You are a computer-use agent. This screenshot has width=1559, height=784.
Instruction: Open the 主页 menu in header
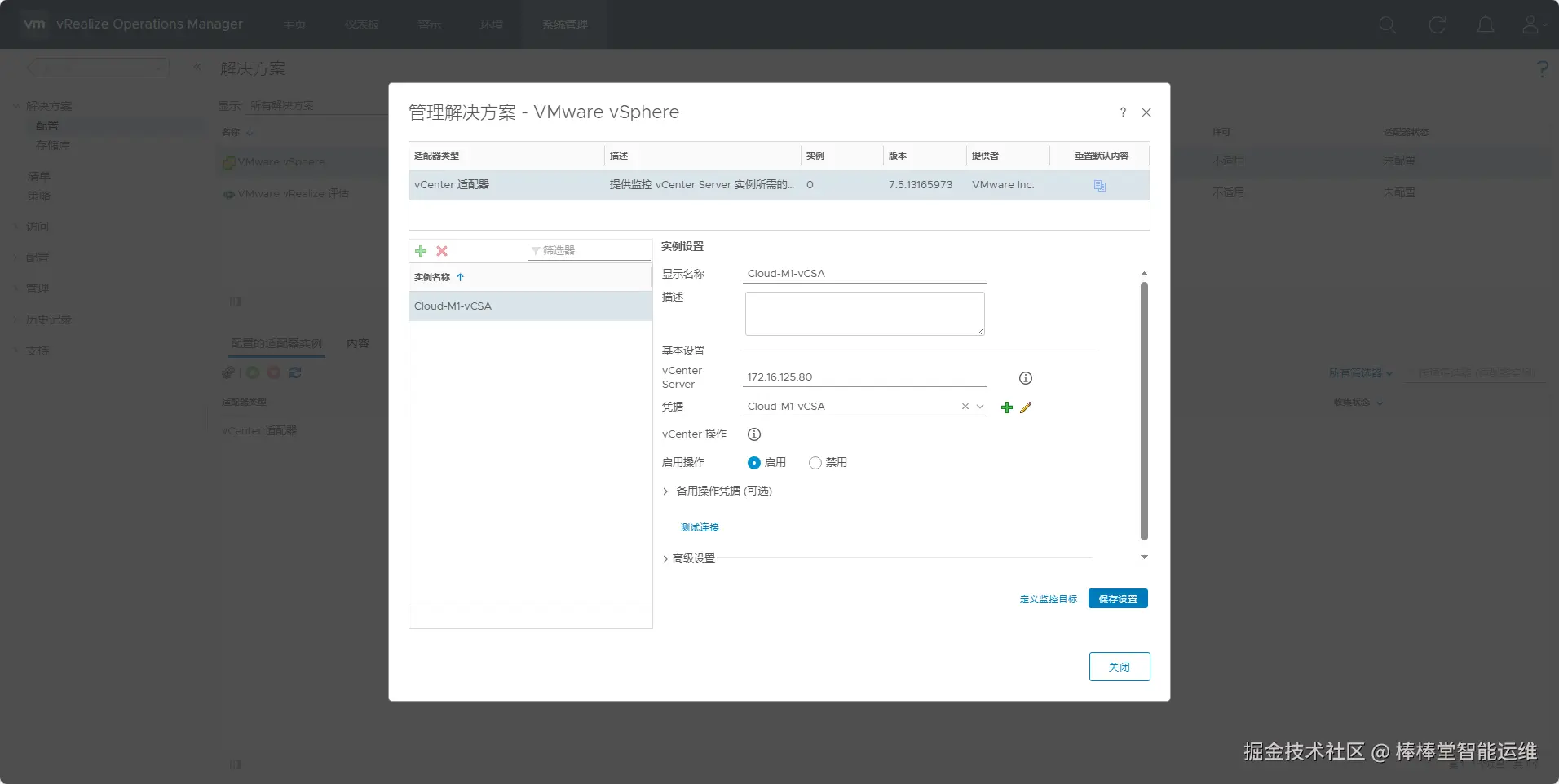click(294, 24)
